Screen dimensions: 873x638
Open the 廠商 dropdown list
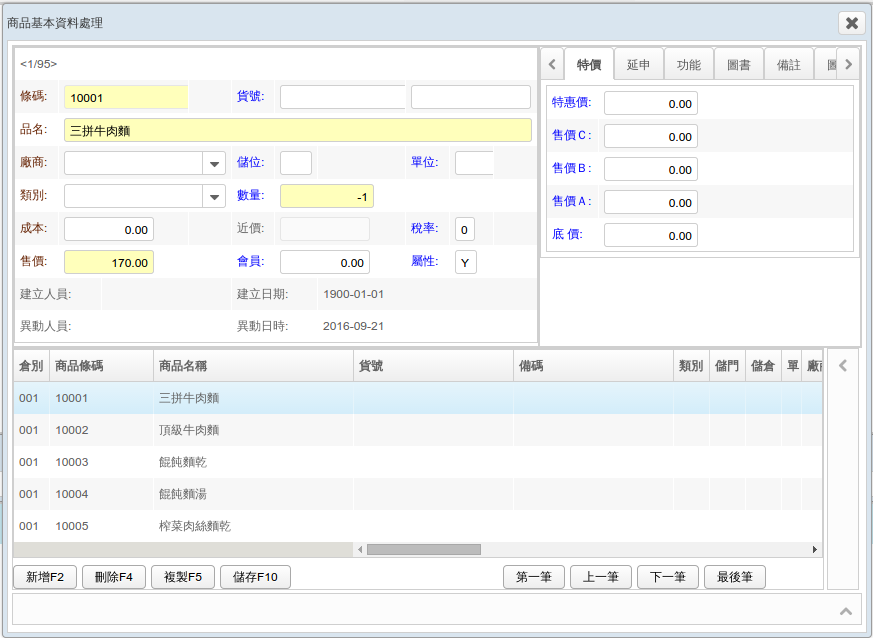(214, 164)
